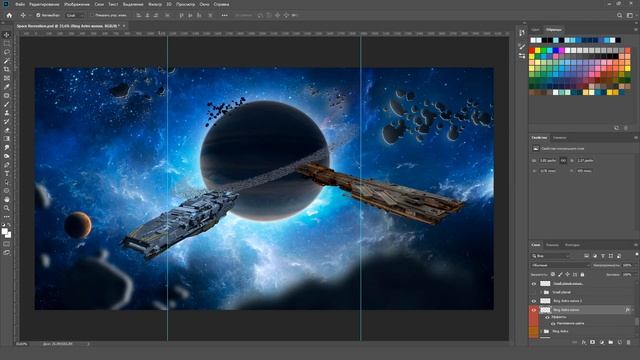Open the Edit menu

point(44,4)
